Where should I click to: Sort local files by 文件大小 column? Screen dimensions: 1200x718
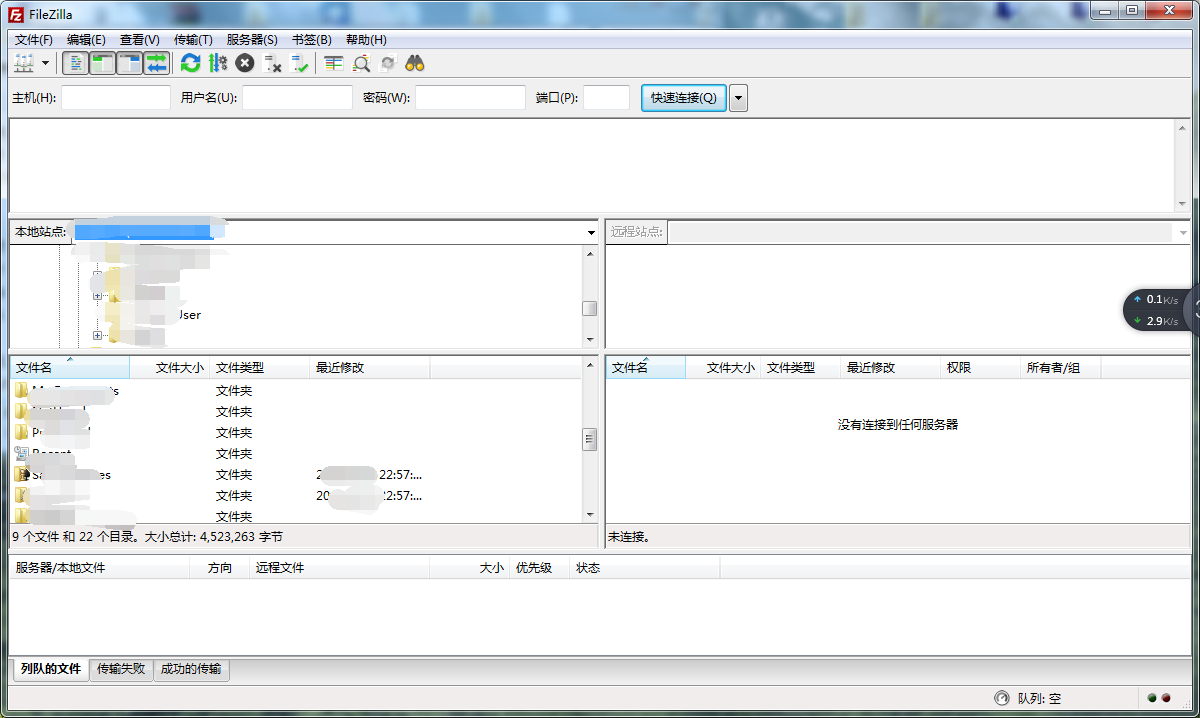[179, 368]
